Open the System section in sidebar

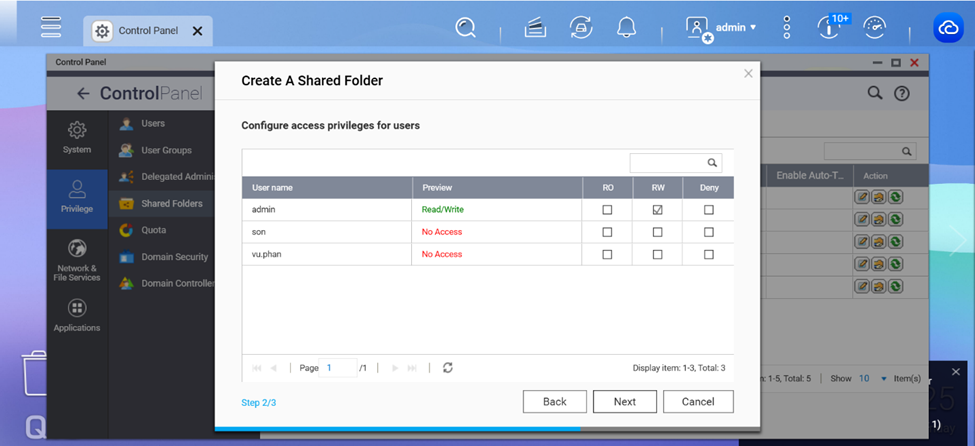(x=77, y=138)
